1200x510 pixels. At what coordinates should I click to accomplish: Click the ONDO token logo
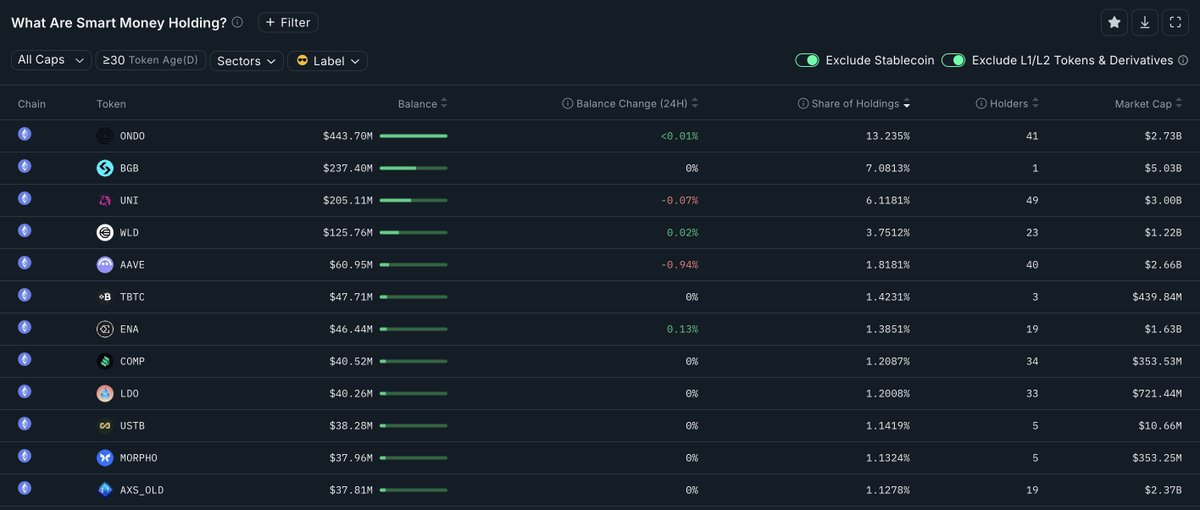click(x=105, y=136)
